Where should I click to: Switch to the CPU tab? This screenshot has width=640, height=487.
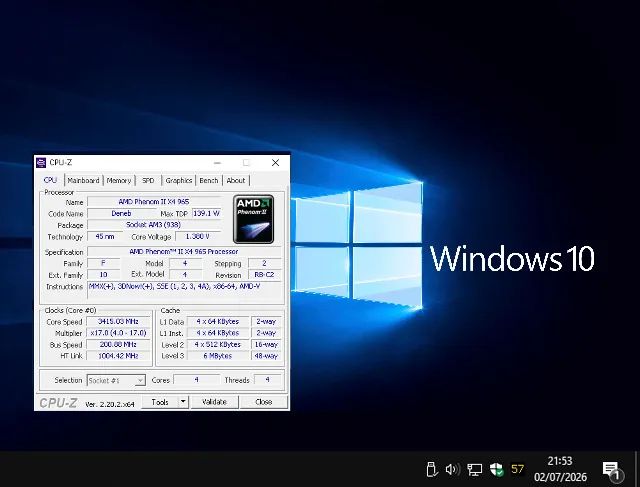(x=50, y=180)
